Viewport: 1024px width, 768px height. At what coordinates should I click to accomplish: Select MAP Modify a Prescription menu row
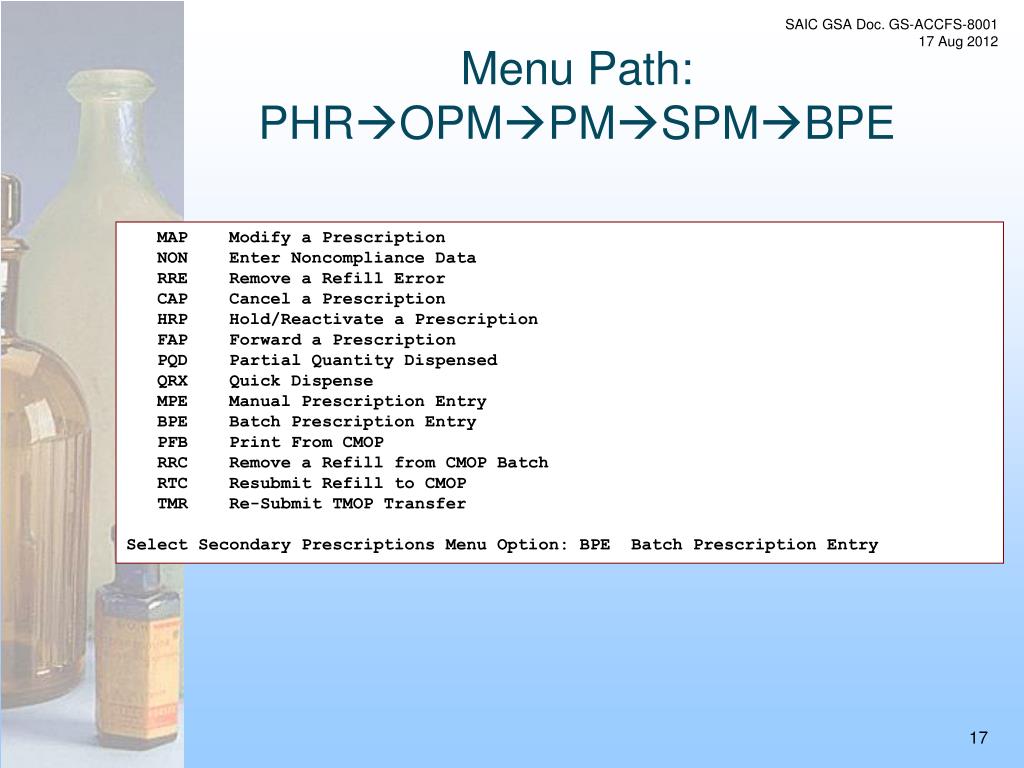301,237
